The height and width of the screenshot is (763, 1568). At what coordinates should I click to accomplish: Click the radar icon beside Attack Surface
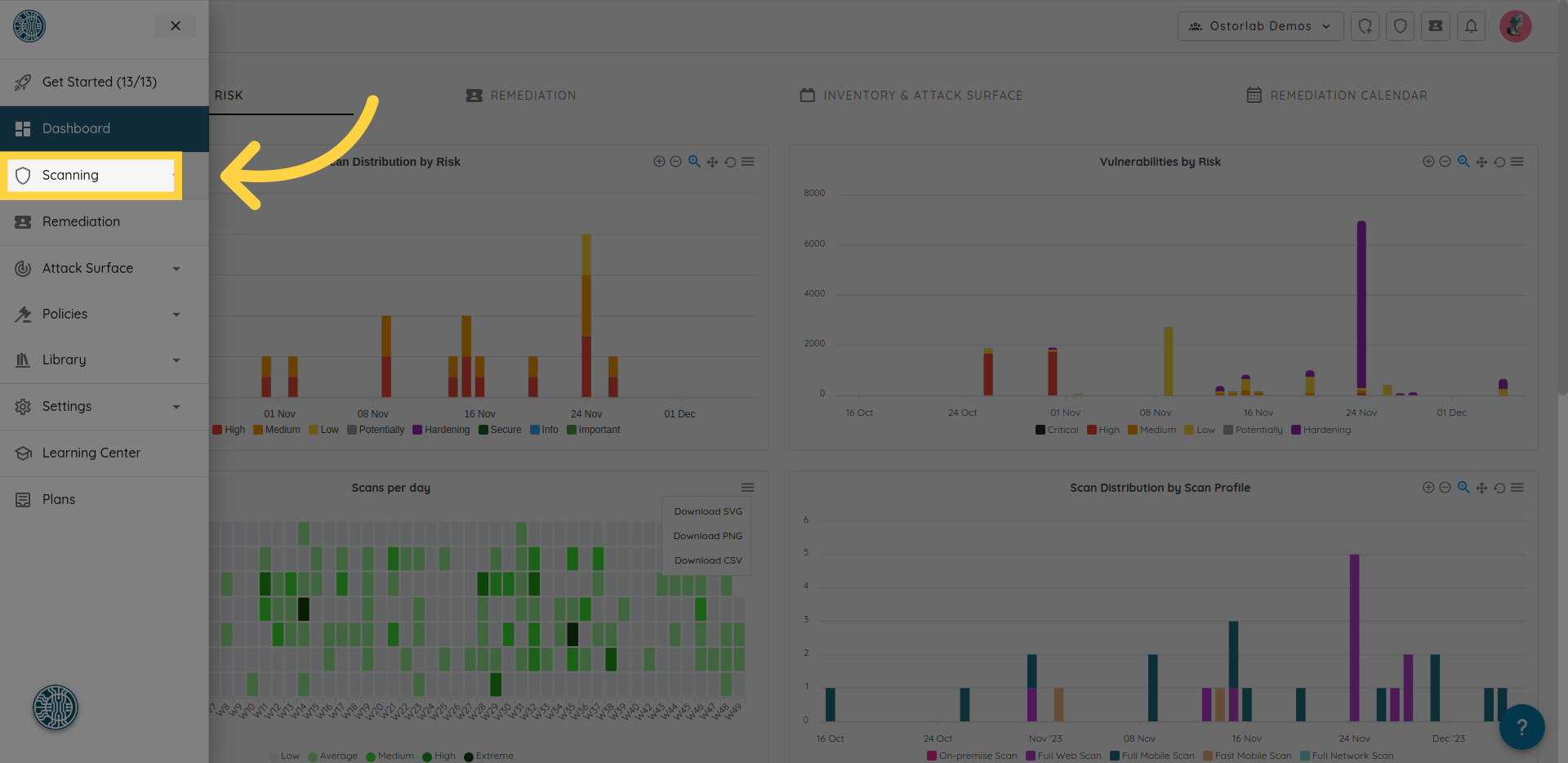tap(23, 269)
